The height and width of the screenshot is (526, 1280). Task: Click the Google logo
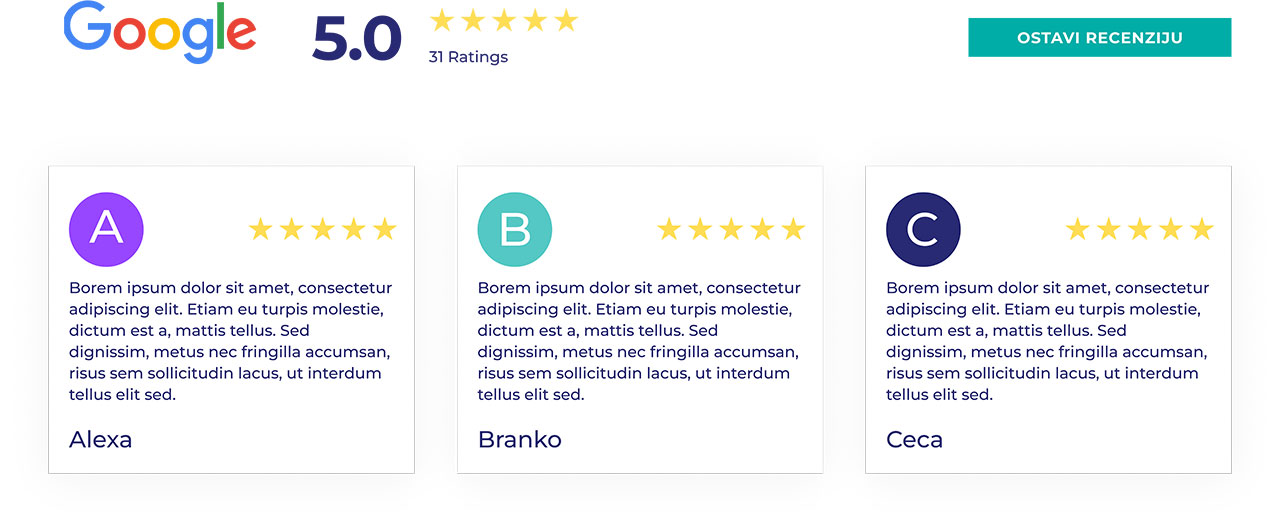pos(160,33)
